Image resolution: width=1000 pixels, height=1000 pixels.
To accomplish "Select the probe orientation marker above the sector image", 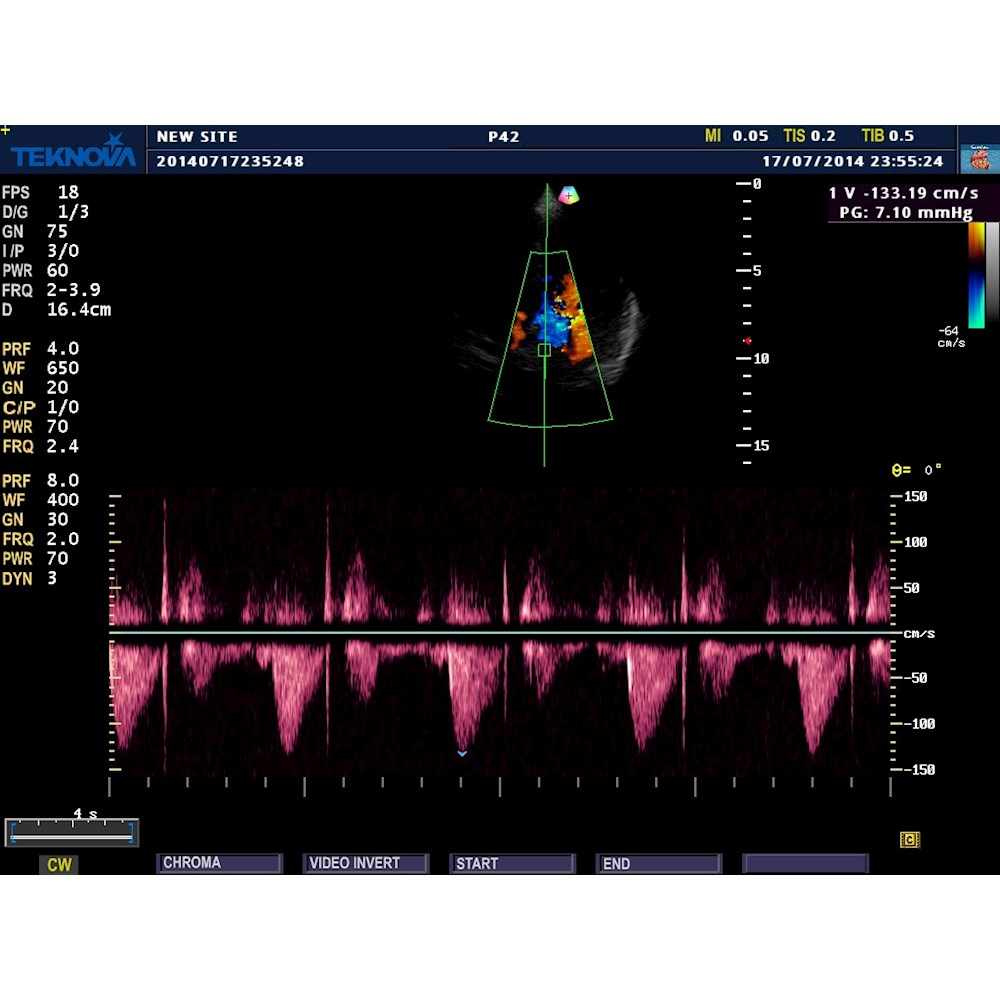I will [570, 195].
